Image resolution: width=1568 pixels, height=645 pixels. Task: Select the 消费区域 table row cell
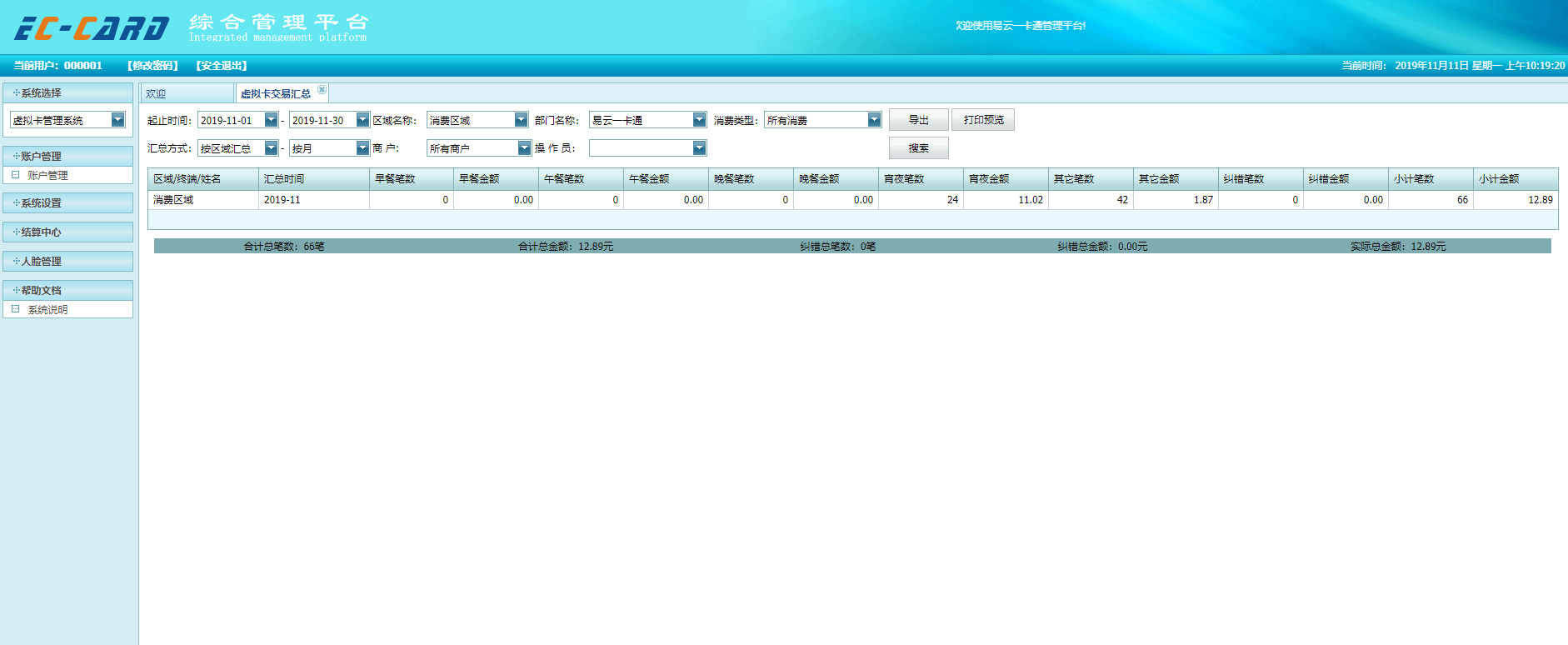tap(203, 200)
